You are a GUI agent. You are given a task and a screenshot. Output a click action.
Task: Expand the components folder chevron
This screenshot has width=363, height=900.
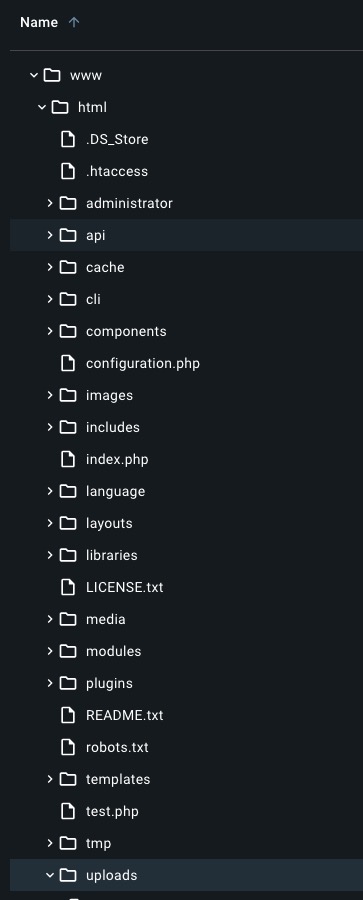[x=50, y=331]
